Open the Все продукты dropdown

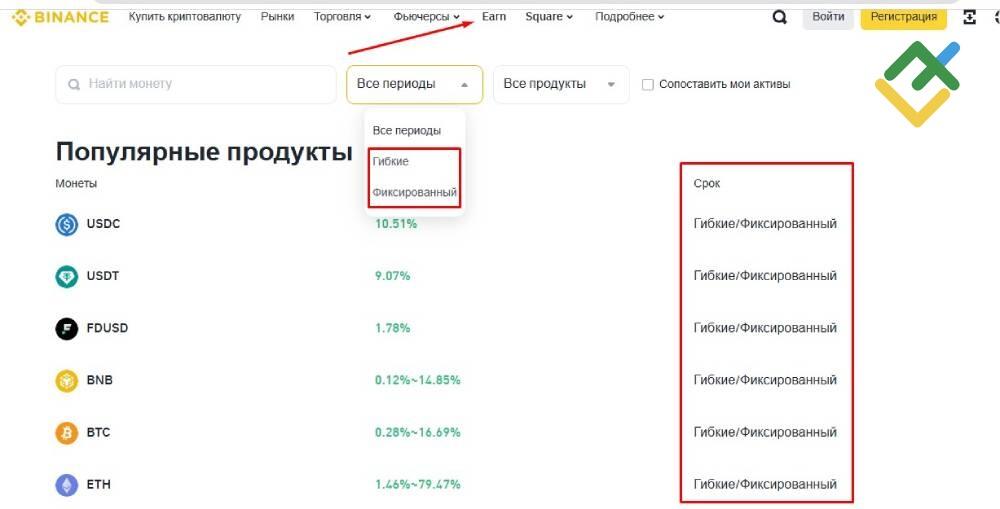click(x=561, y=84)
